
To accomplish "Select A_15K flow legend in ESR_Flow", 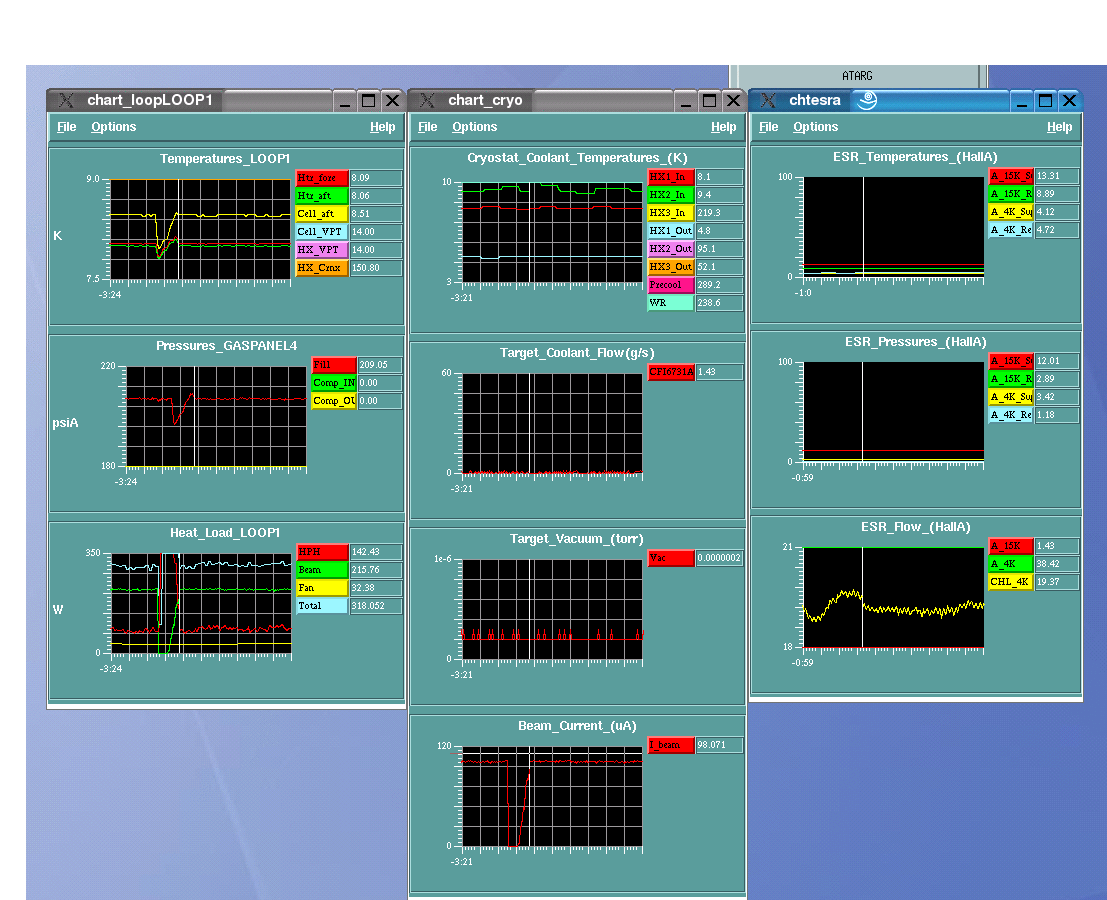I will (x=1011, y=546).
